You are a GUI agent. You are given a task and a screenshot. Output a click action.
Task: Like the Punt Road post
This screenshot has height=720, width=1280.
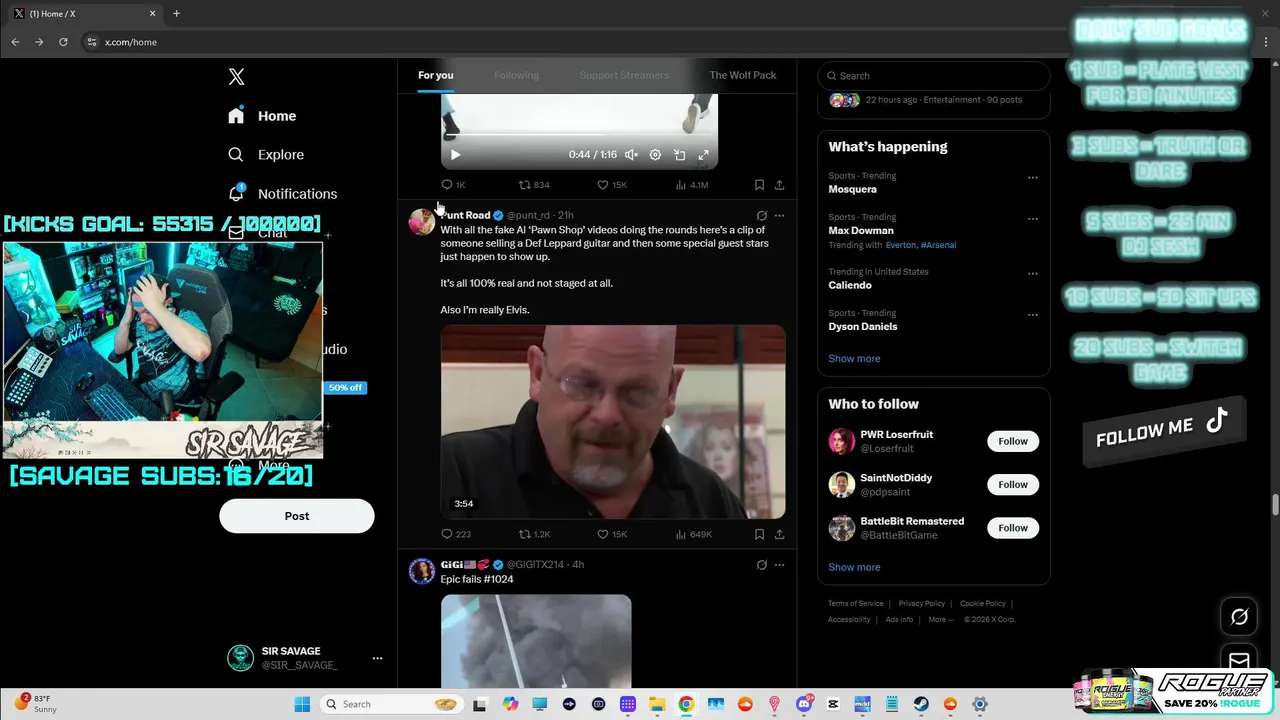[611, 535]
